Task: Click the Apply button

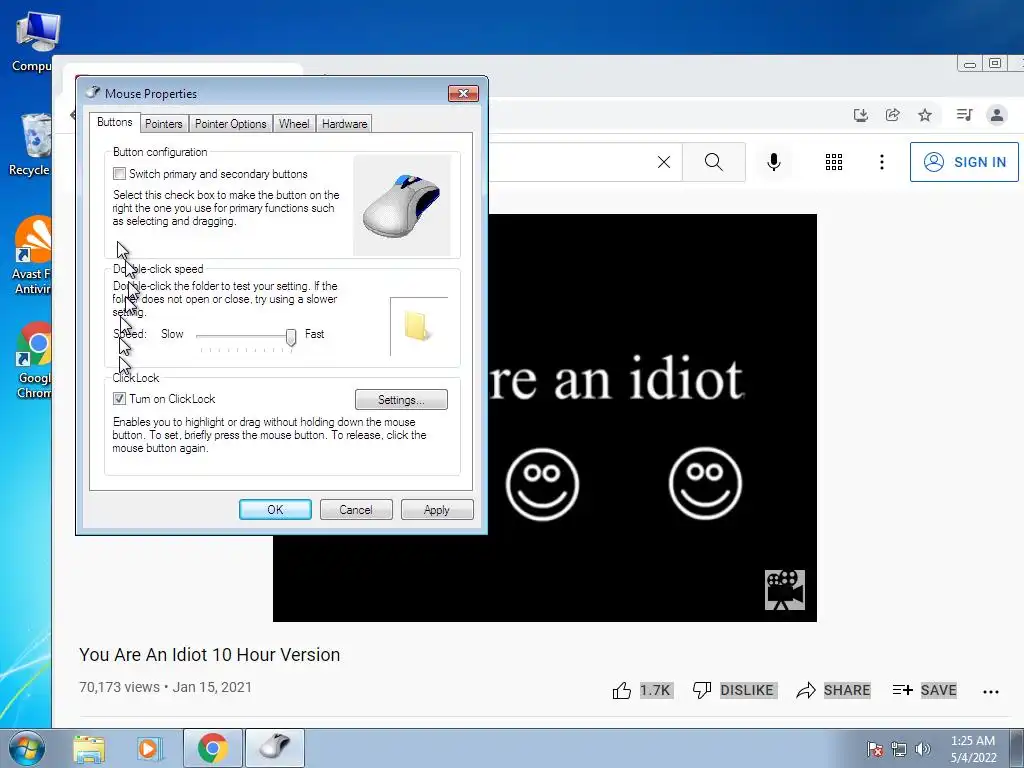Action: (437, 509)
